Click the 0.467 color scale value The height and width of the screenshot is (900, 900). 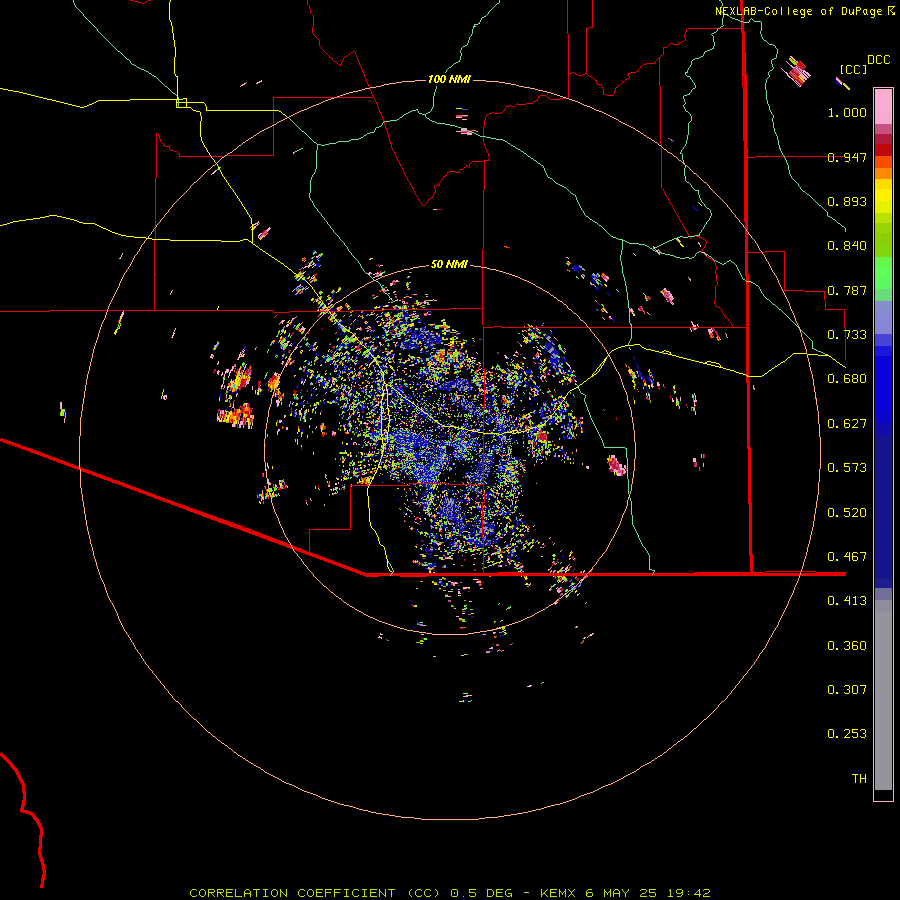click(847, 557)
